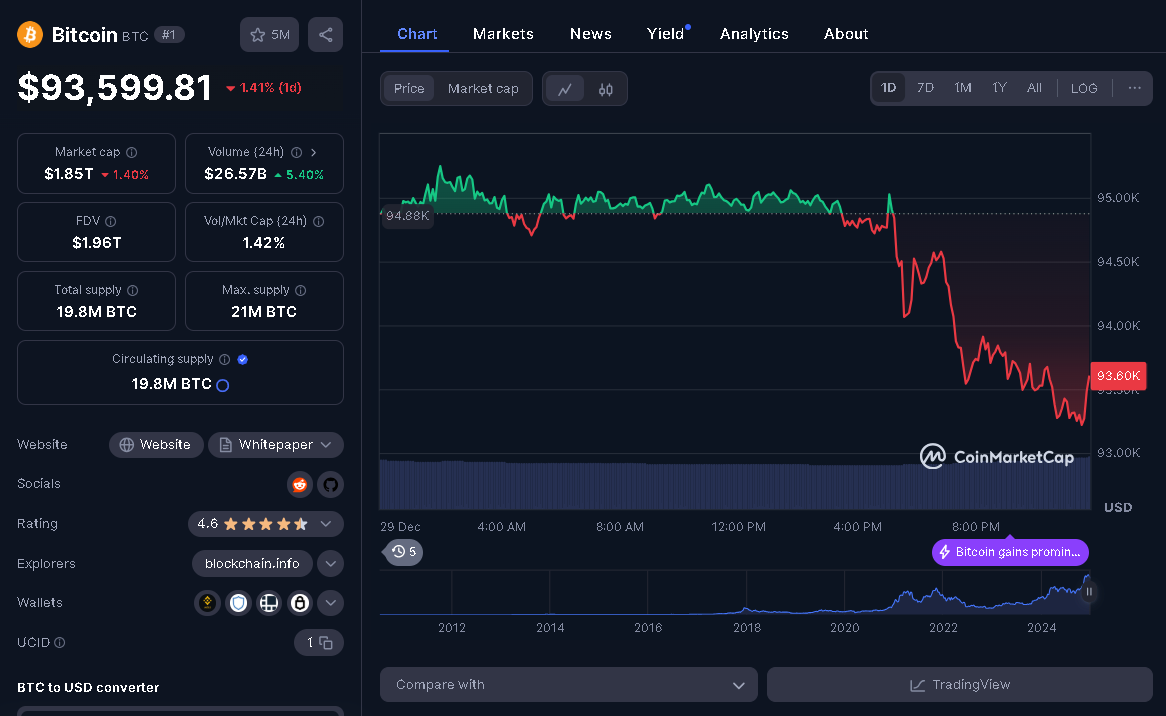Select line chart type
The width and height of the screenshot is (1166, 716).
tap(565, 89)
